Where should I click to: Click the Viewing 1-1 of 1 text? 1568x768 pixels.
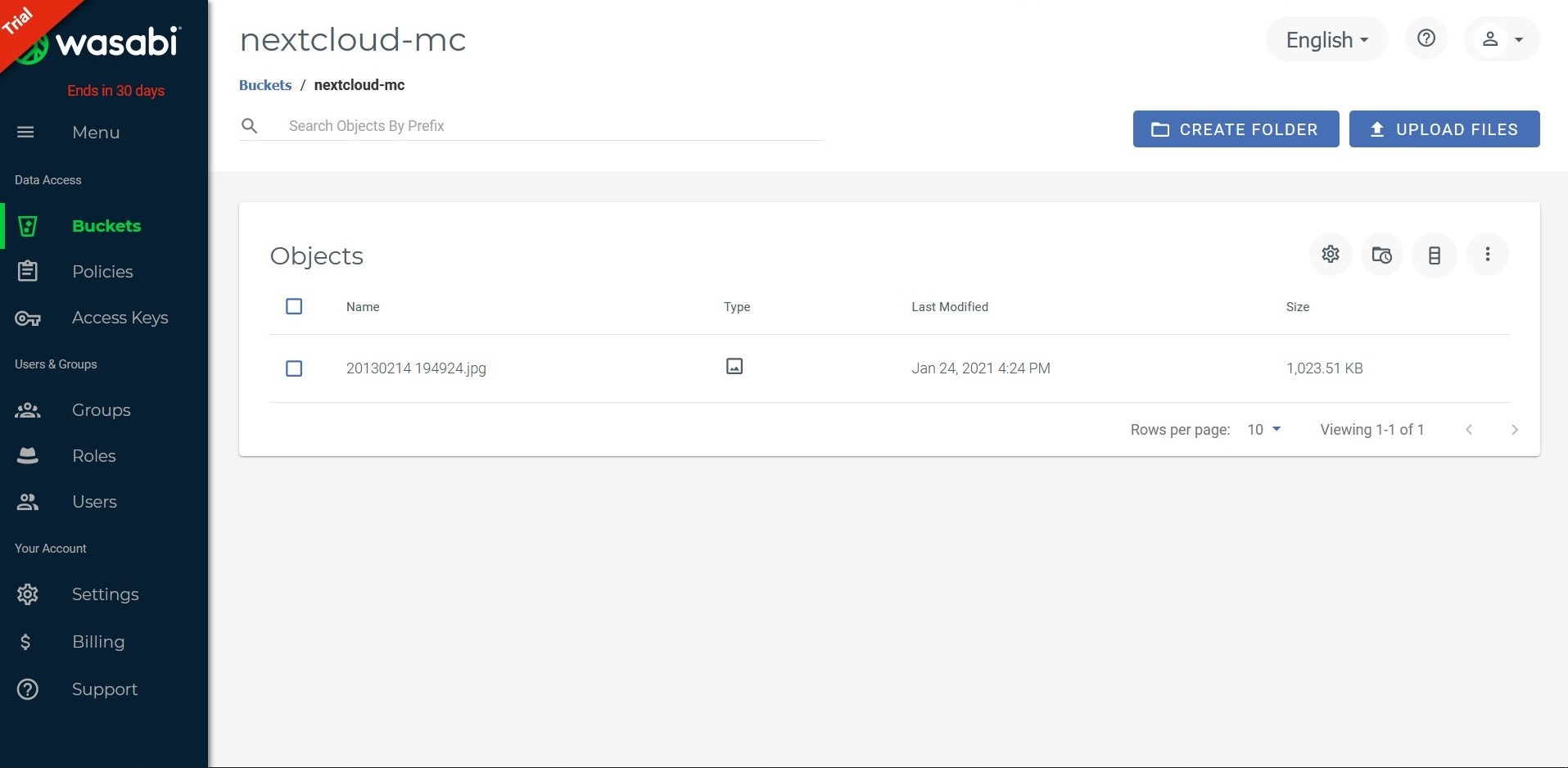[1372, 430]
